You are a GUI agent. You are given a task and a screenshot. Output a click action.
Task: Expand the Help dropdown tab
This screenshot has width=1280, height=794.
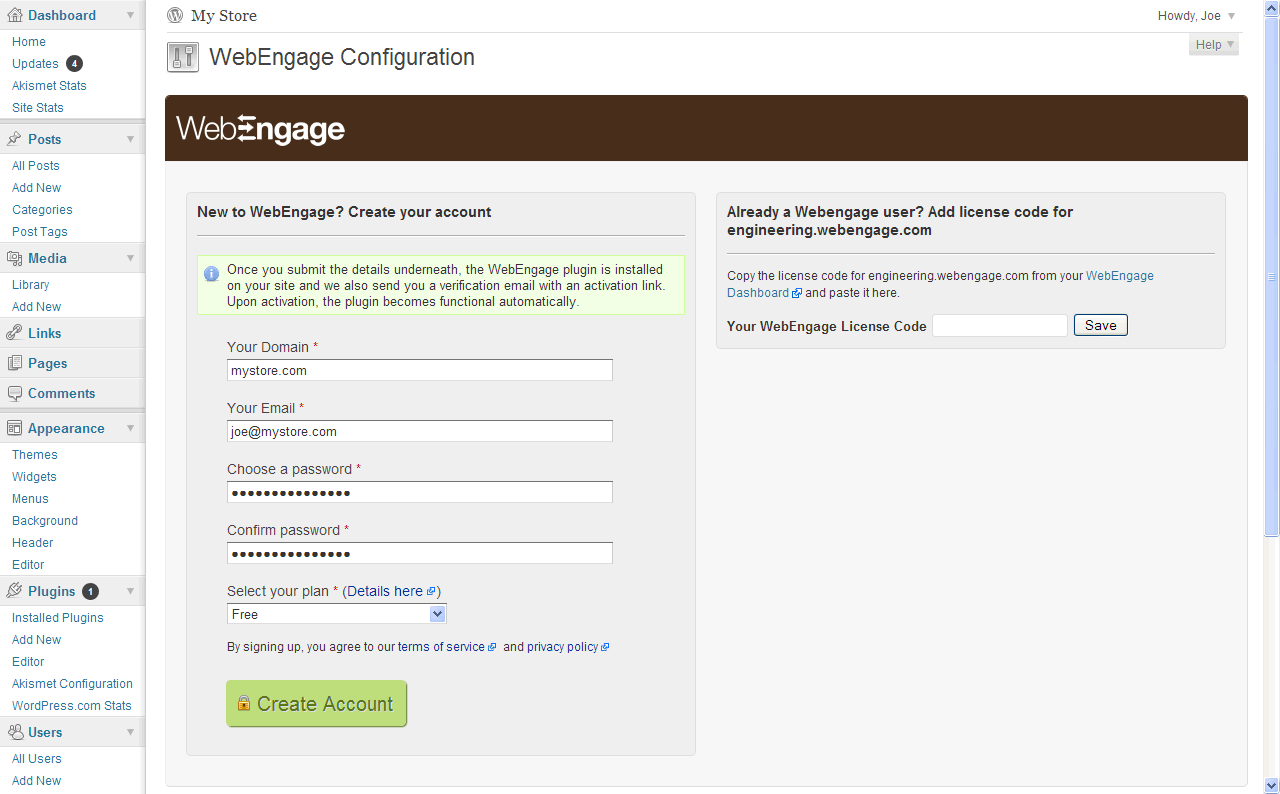click(x=1214, y=45)
